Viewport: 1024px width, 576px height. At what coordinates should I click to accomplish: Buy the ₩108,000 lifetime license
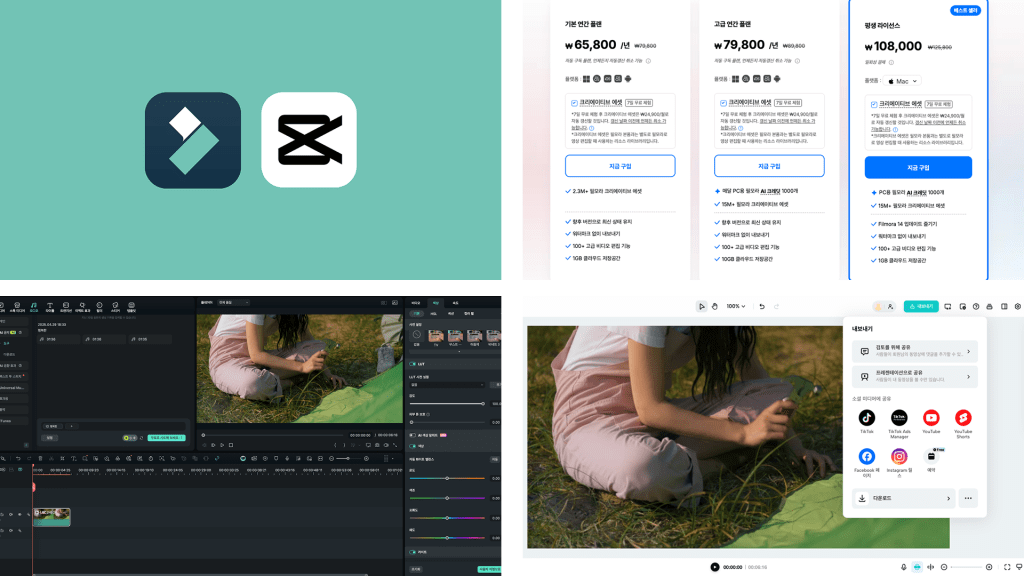(918, 167)
